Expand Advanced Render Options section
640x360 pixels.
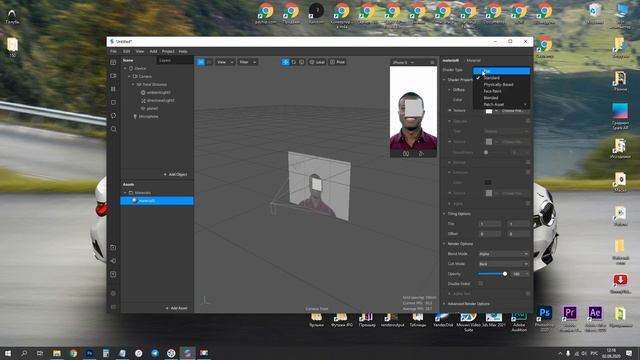pos(444,304)
